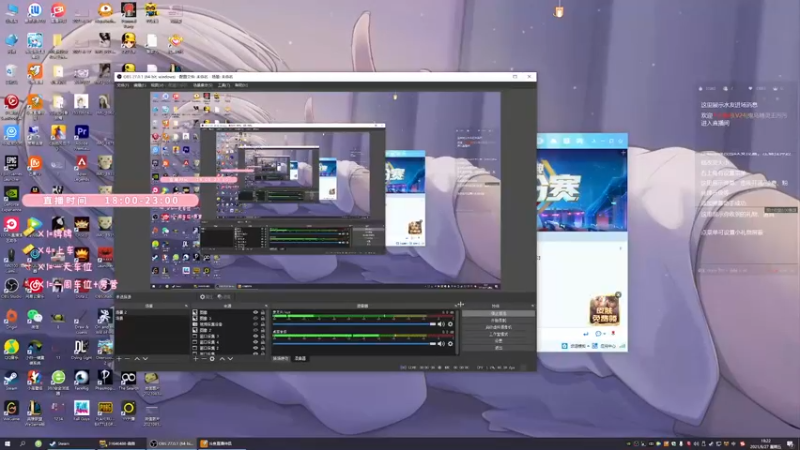Add a new scene with the plus icon
Screen dimensions: 800x450
pos(119,359)
